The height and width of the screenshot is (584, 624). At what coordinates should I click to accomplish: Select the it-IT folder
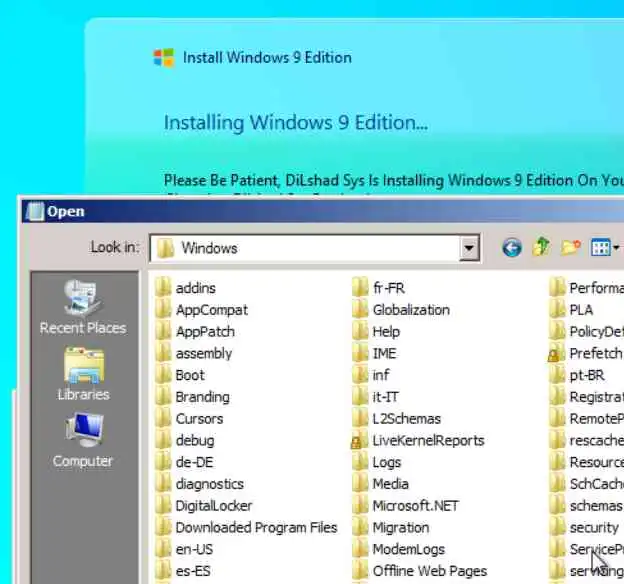376,397
